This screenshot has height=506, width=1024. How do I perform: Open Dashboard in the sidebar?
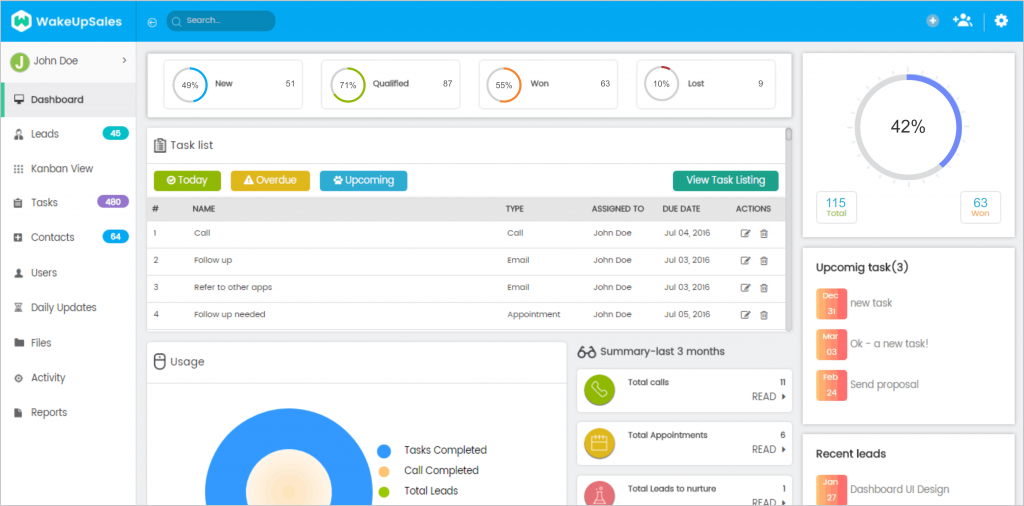(69, 100)
